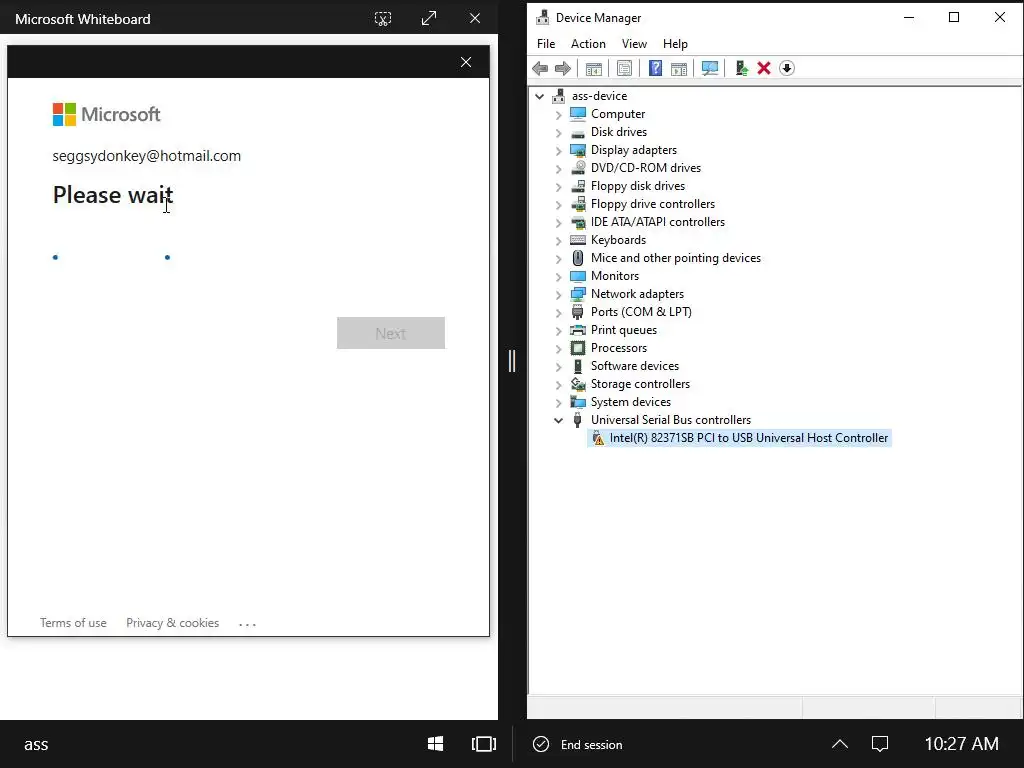Expand the Ports (COM & LPT) category
Image resolution: width=1024 pixels, height=768 pixels.
tap(558, 312)
